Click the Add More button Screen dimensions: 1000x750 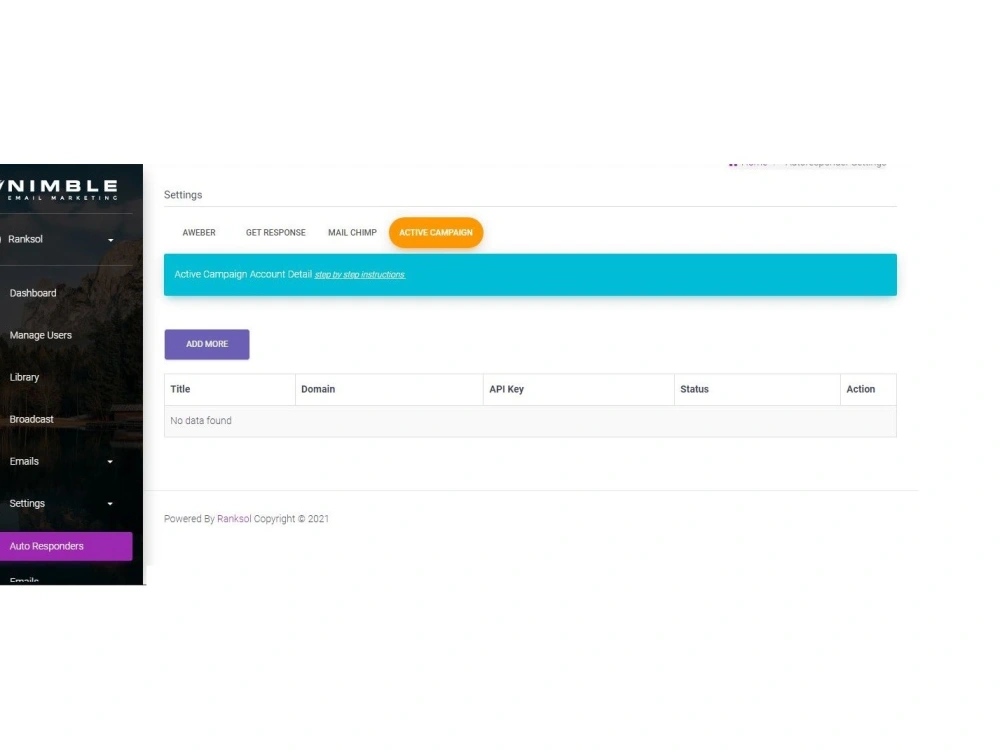207,344
